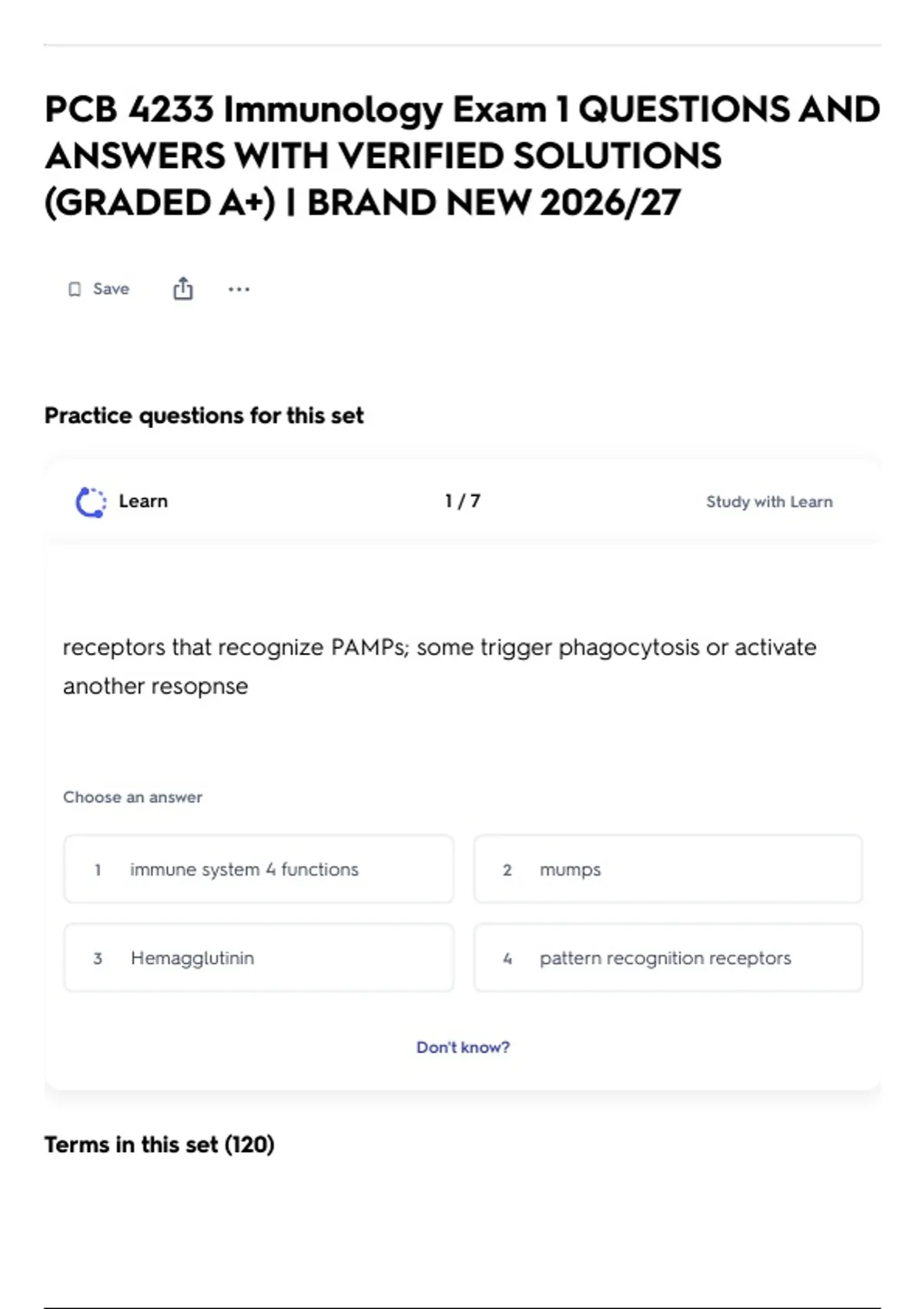Select answer 'immune system 4 functions'

click(x=259, y=869)
